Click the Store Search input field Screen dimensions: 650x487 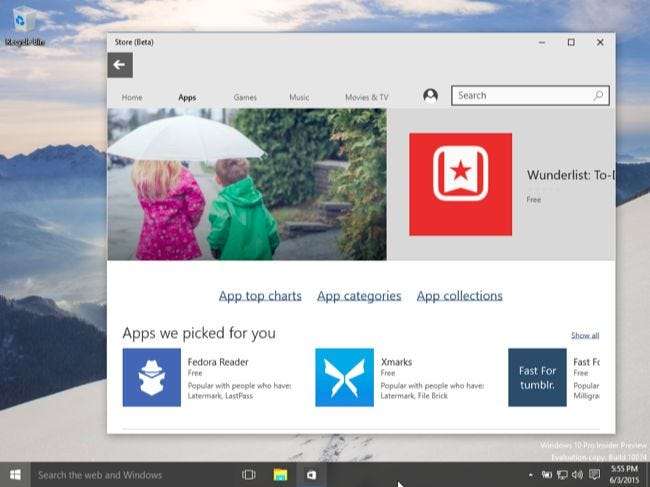(x=520, y=96)
